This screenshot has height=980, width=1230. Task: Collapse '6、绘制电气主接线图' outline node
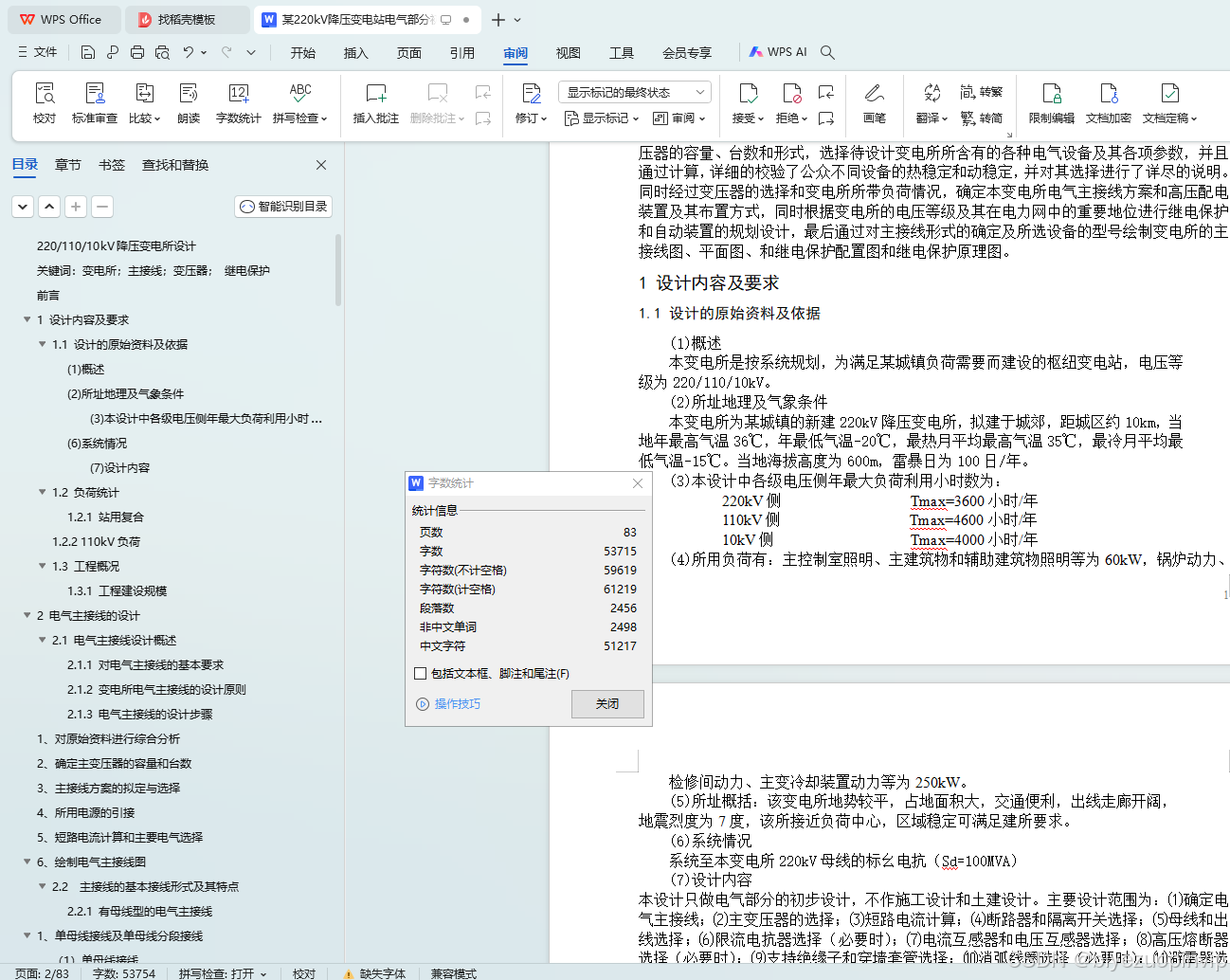[27, 862]
